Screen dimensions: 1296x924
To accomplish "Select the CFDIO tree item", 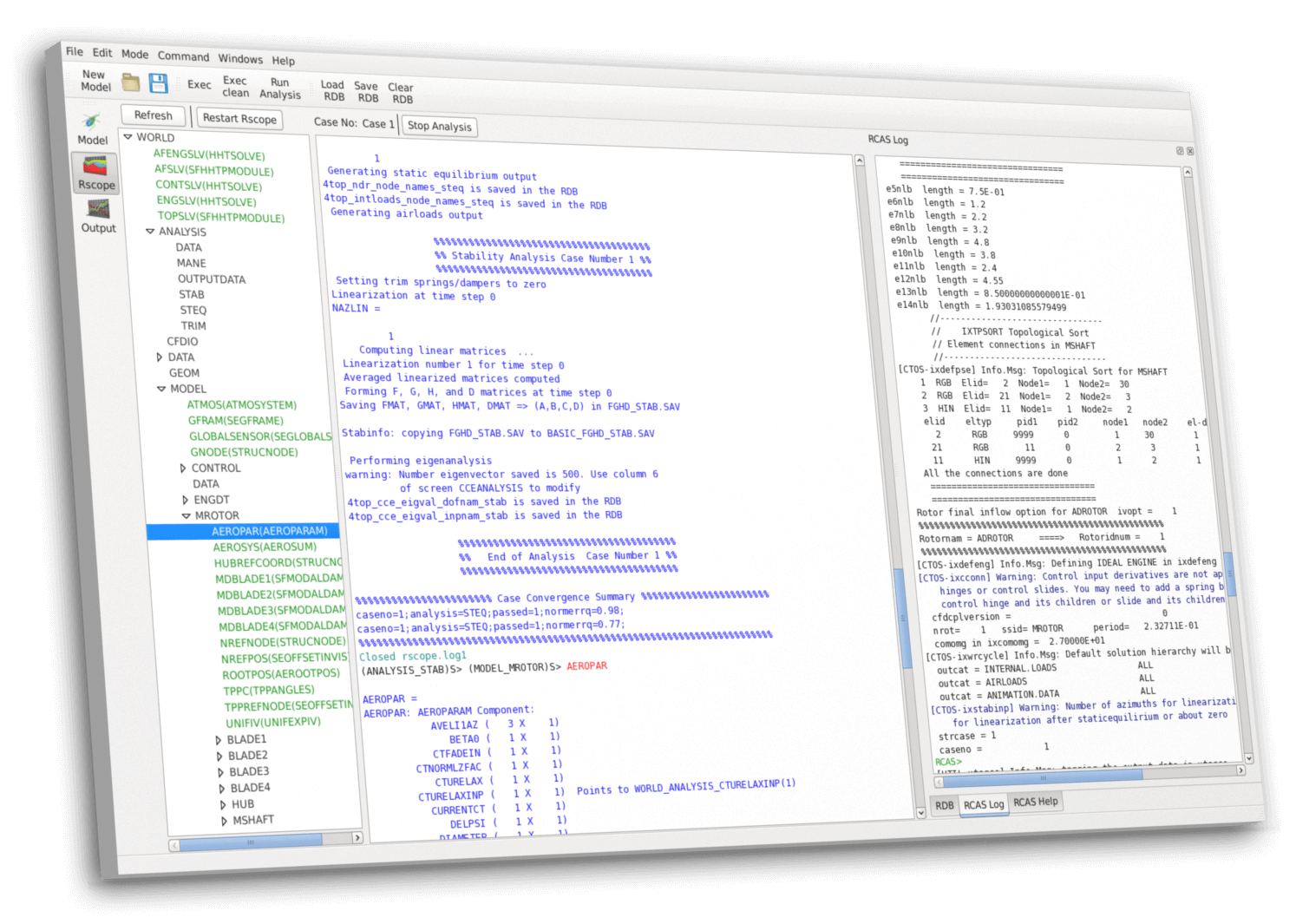I will (x=183, y=342).
